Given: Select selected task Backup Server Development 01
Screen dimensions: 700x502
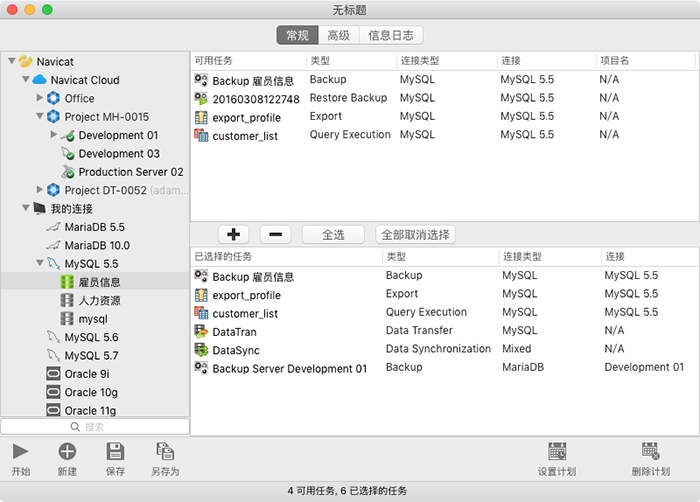Looking at the screenshot, I should click(x=445, y=368).
